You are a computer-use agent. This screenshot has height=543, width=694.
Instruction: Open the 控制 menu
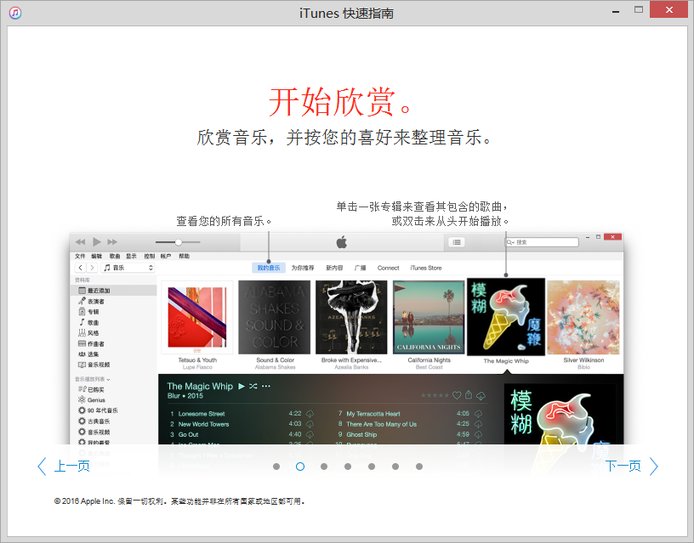(149, 256)
